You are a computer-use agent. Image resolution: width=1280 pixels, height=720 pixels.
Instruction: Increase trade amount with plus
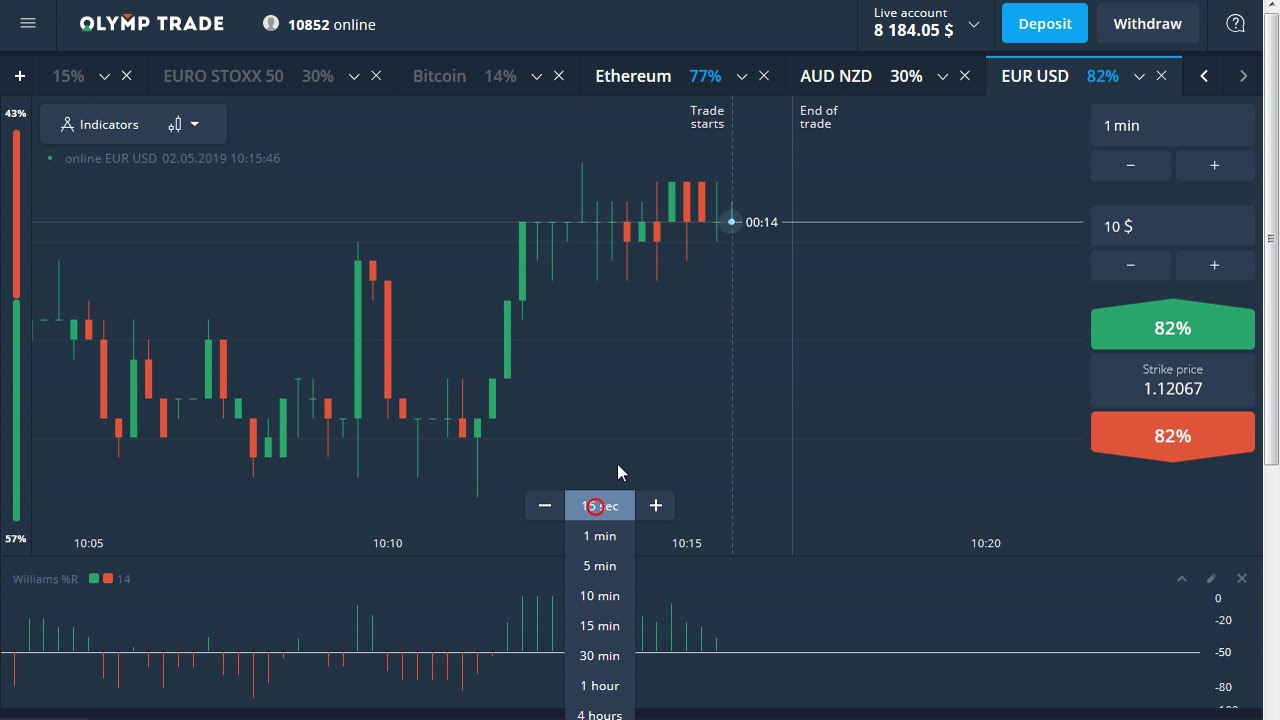(1215, 265)
